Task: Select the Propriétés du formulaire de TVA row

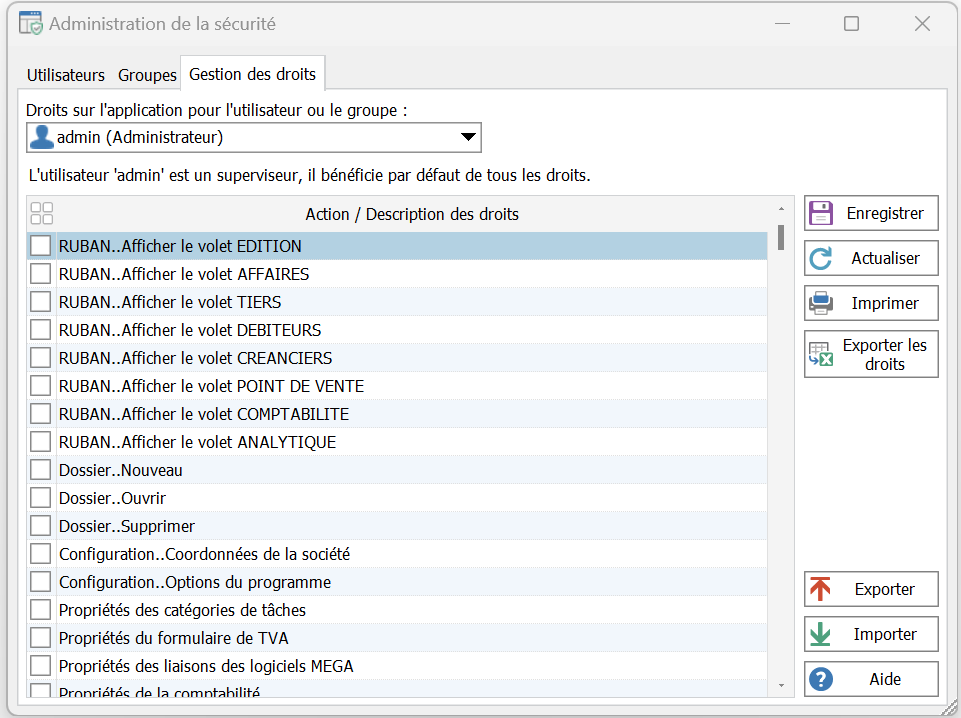Action: pos(174,638)
